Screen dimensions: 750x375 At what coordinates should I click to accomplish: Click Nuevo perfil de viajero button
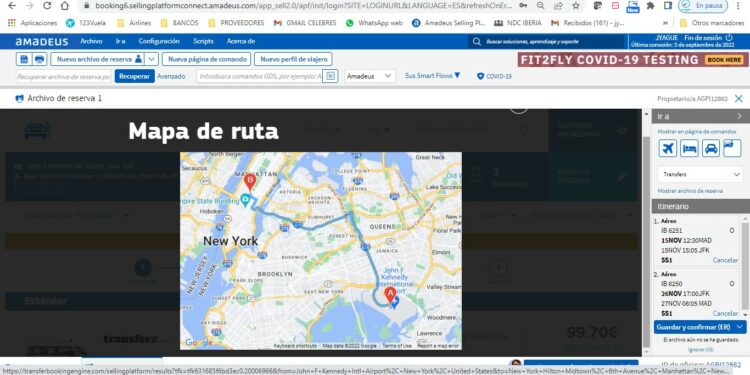coord(293,59)
